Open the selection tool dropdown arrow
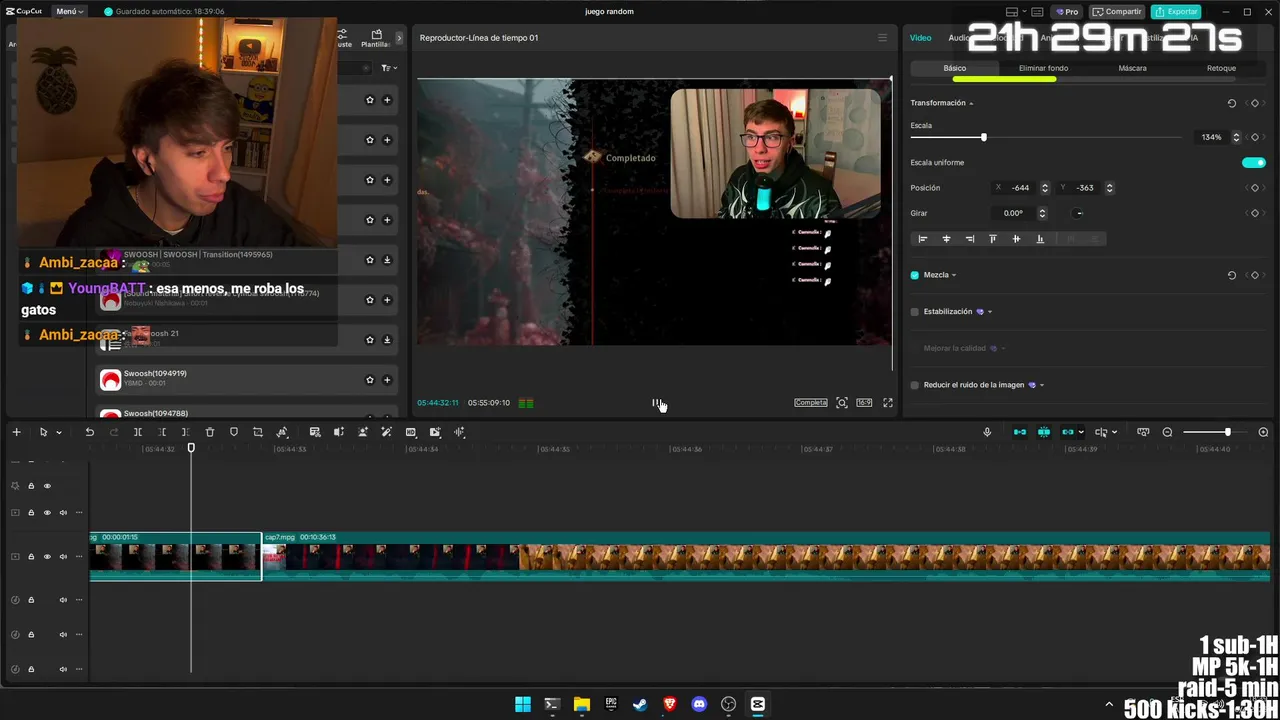 (x=59, y=433)
